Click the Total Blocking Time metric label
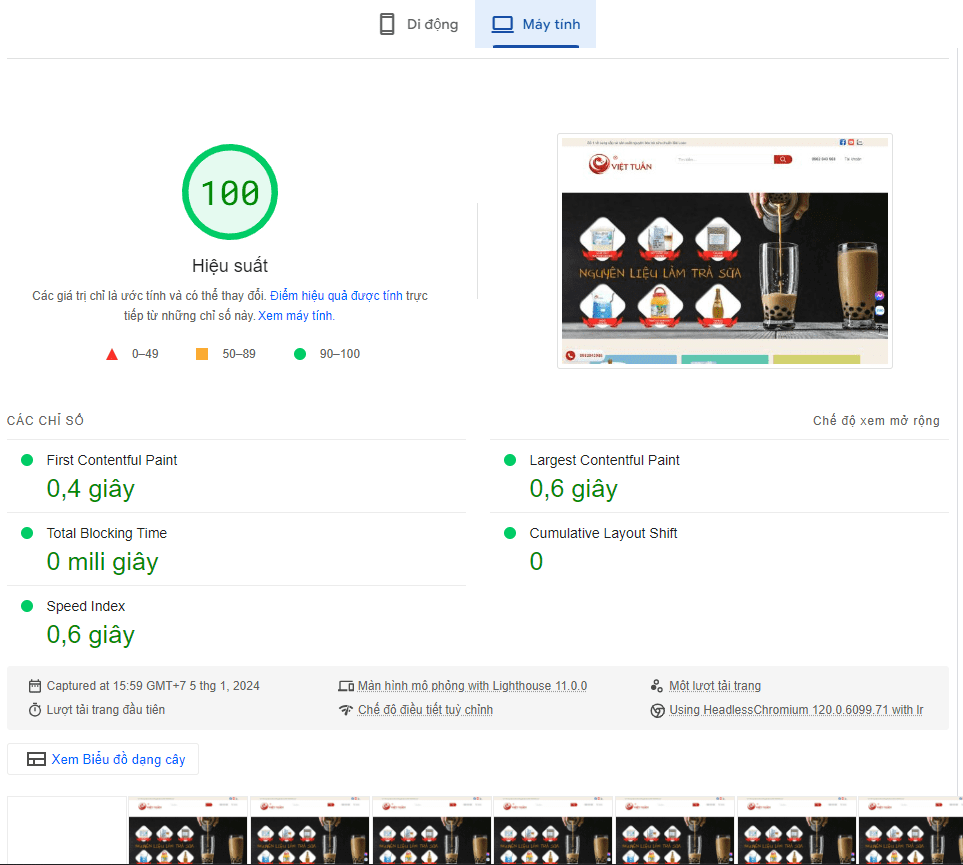The height and width of the screenshot is (865, 963). coord(107,533)
